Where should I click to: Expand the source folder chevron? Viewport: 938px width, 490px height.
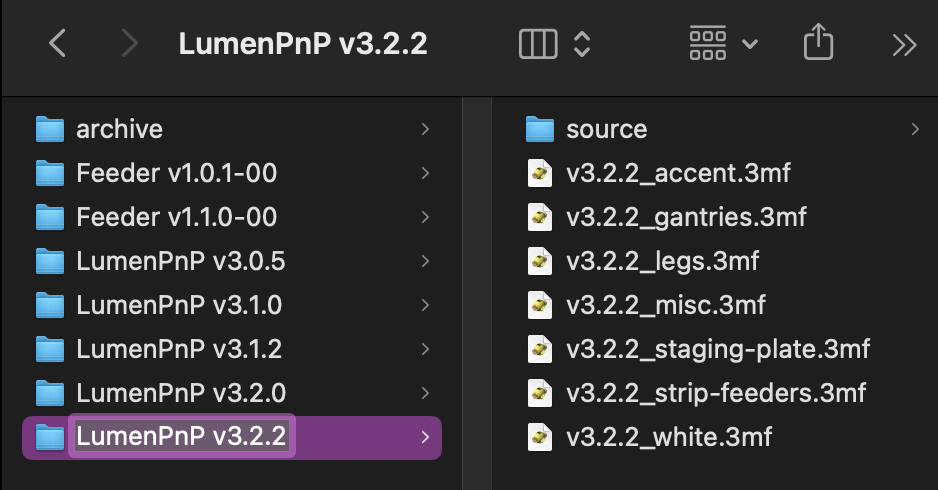click(914, 129)
